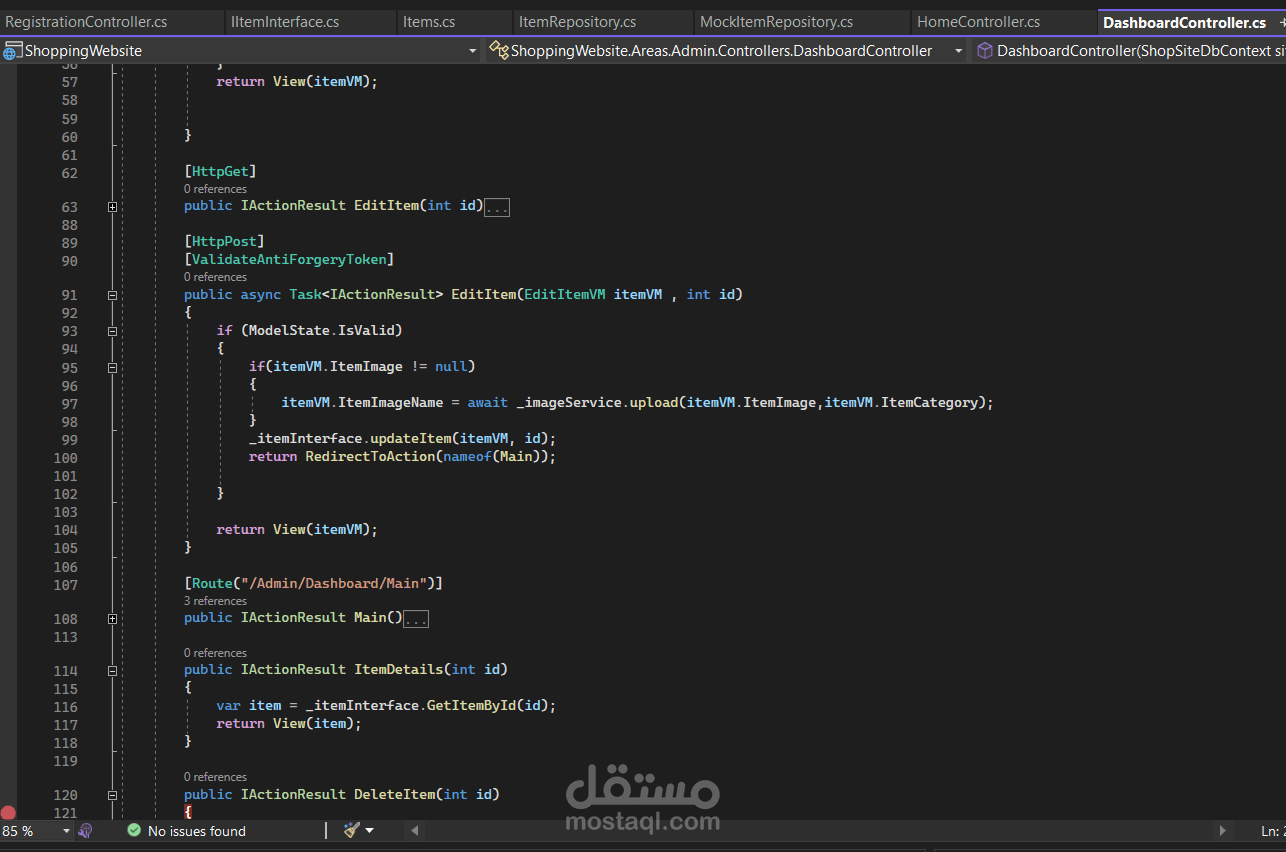The height and width of the screenshot is (852, 1286).
Task: Click the ellipsis box after Main()
Action: click(x=416, y=619)
